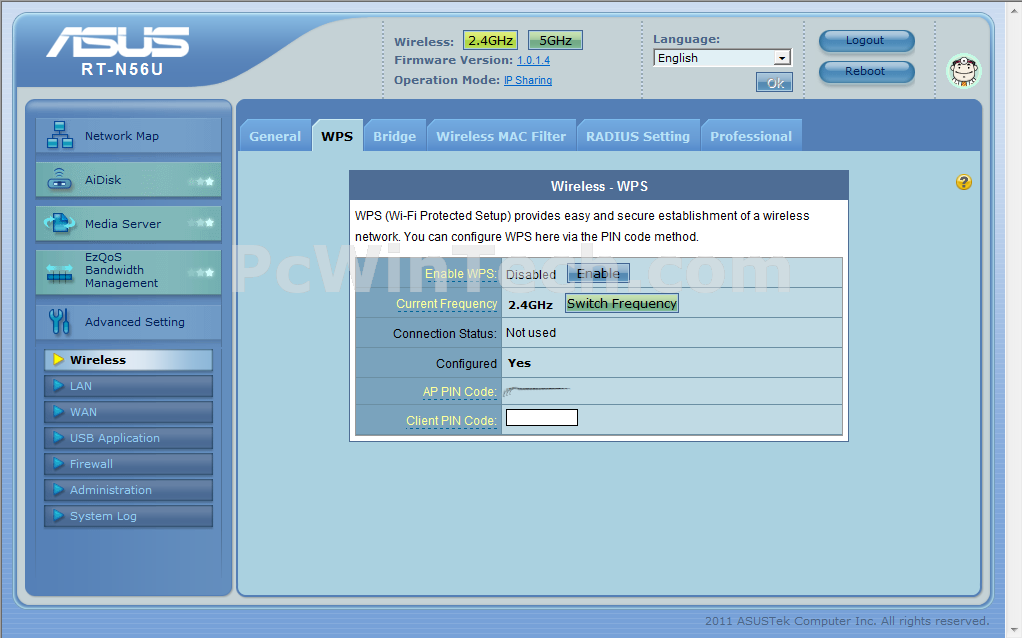The width and height of the screenshot is (1022, 638).
Task: Click the ASUS logo
Action: [x=118, y=42]
